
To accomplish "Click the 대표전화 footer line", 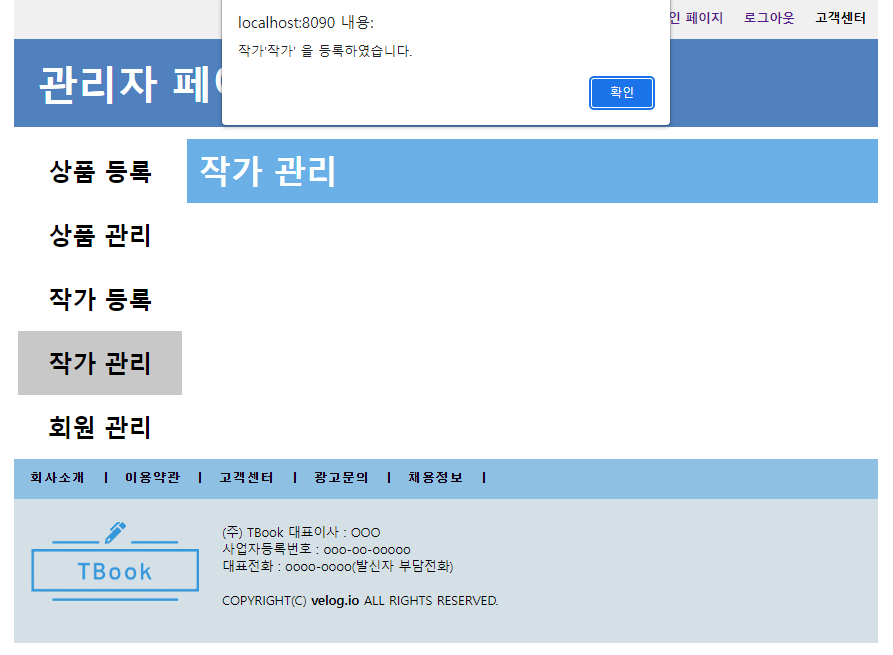I will click(x=338, y=567).
